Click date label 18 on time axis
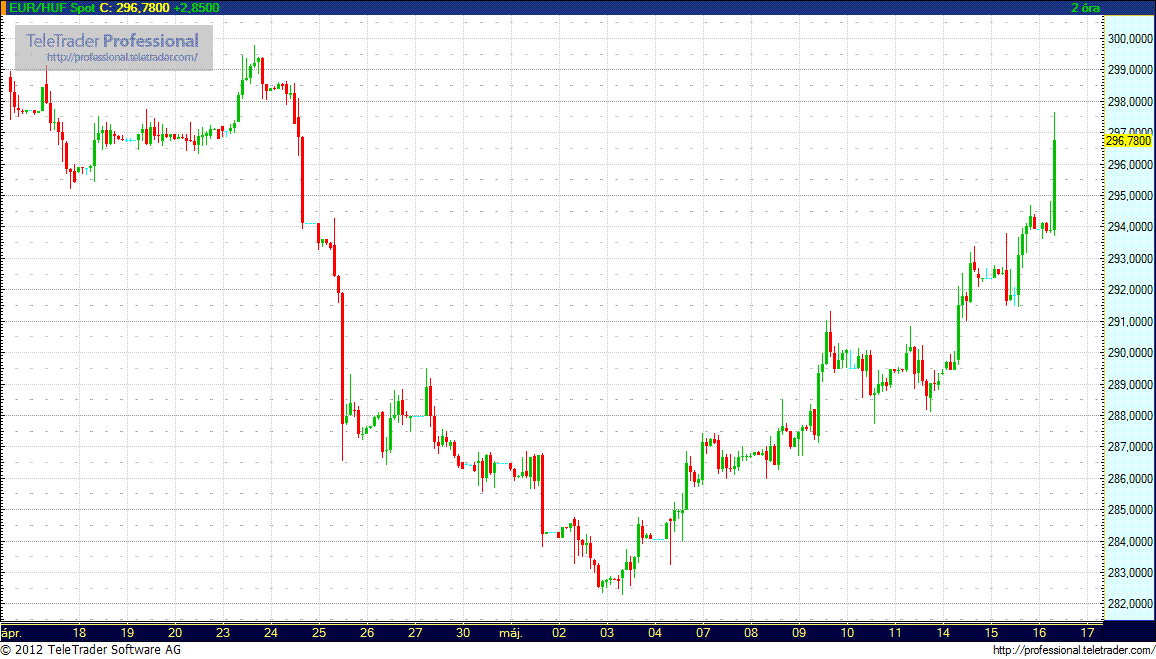Image resolution: width=1156 pixels, height=659 pixels. pyautogui.click(x=80, y=632)
